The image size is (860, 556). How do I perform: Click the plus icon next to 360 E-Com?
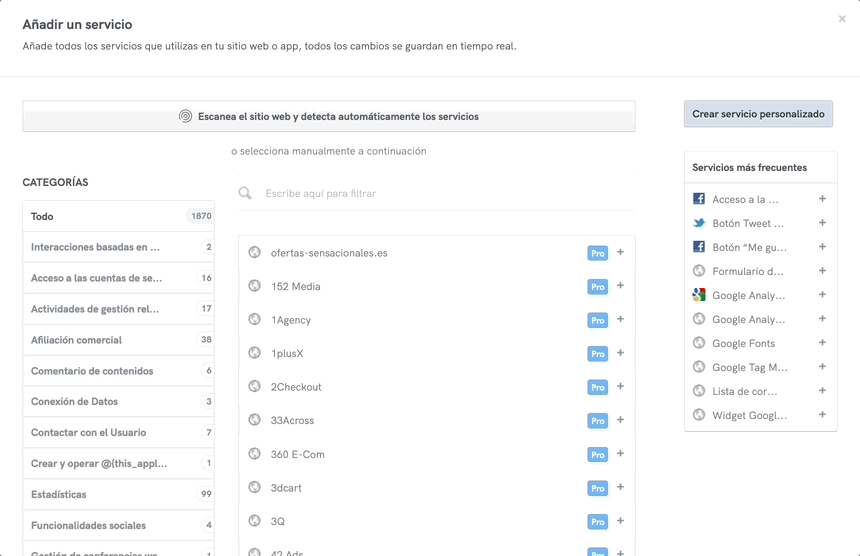point(620,454)
